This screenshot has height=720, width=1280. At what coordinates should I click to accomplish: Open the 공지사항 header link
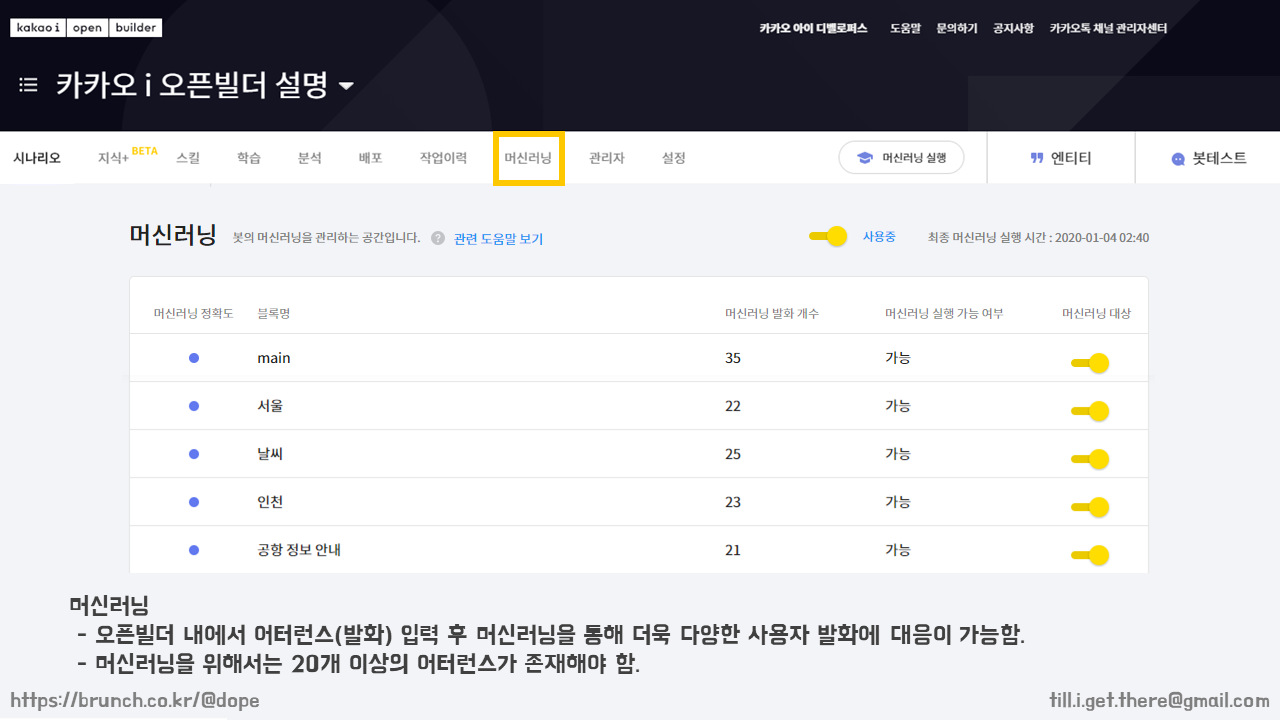1013,28
